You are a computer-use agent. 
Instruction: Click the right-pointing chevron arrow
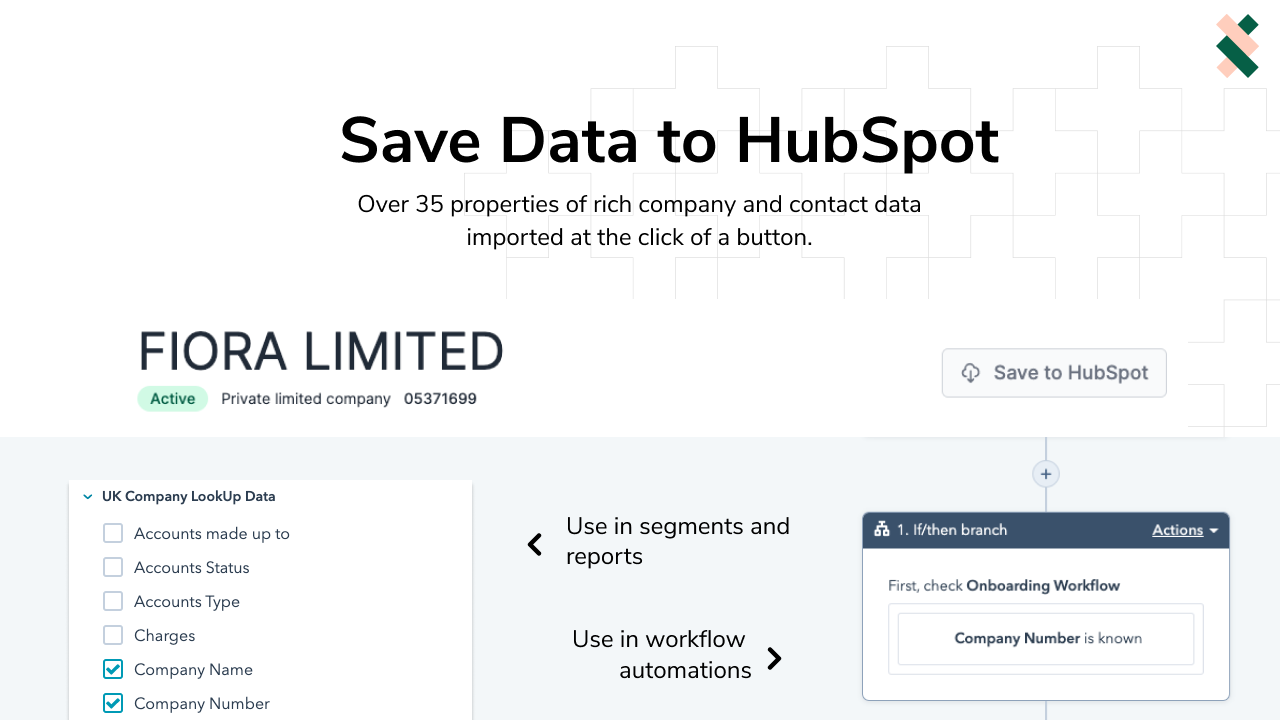click(774, 658)
